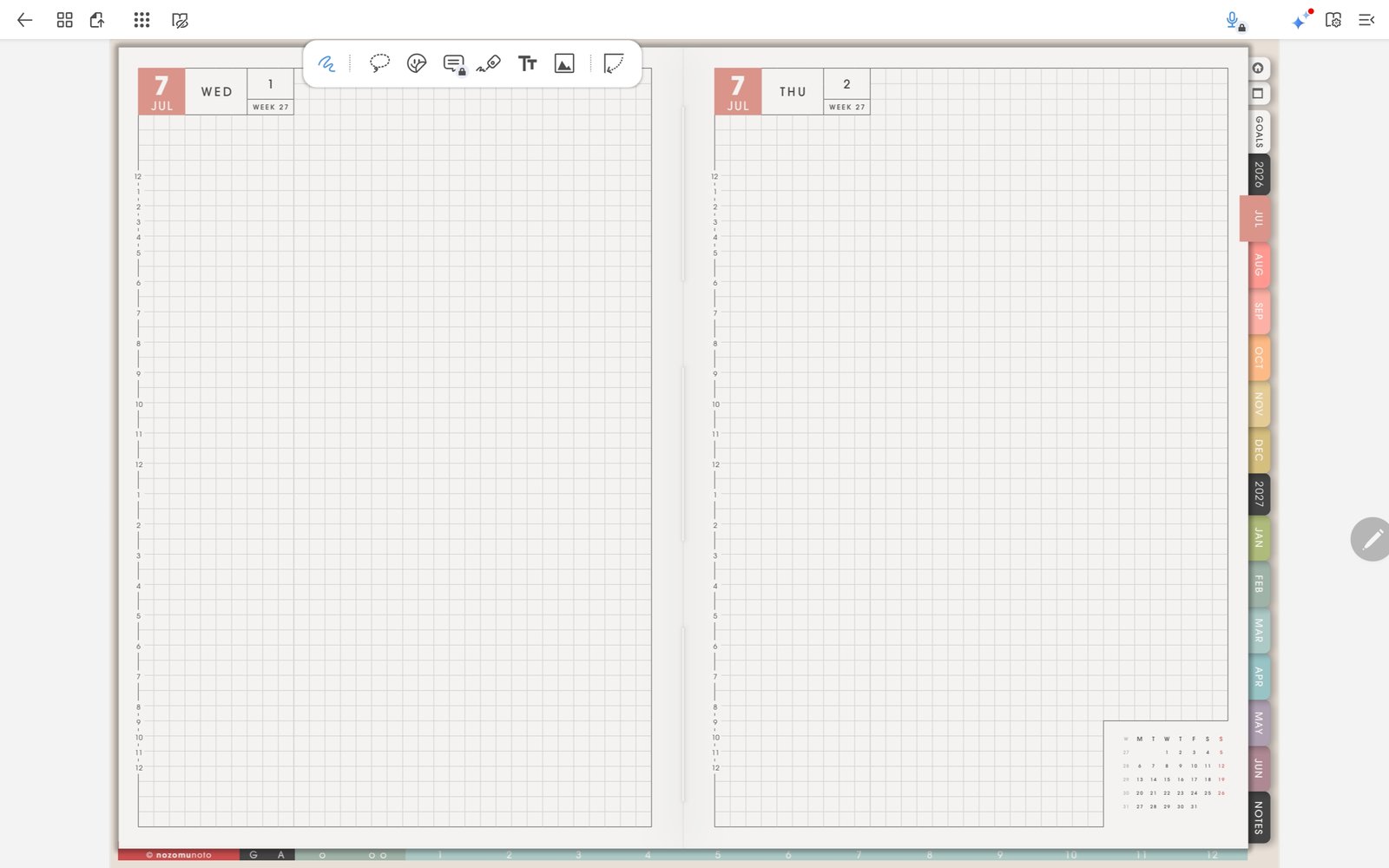Click WEEK 27 link on the WED page
1389x868 pixels.
coord(271,107)
